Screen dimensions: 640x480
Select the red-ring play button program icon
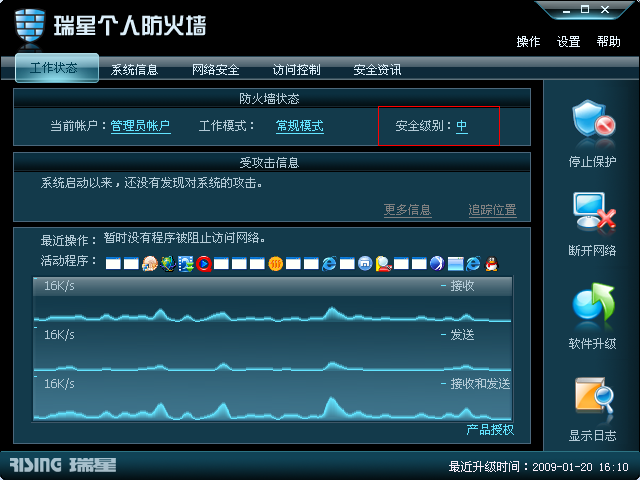tap(204, 264)
